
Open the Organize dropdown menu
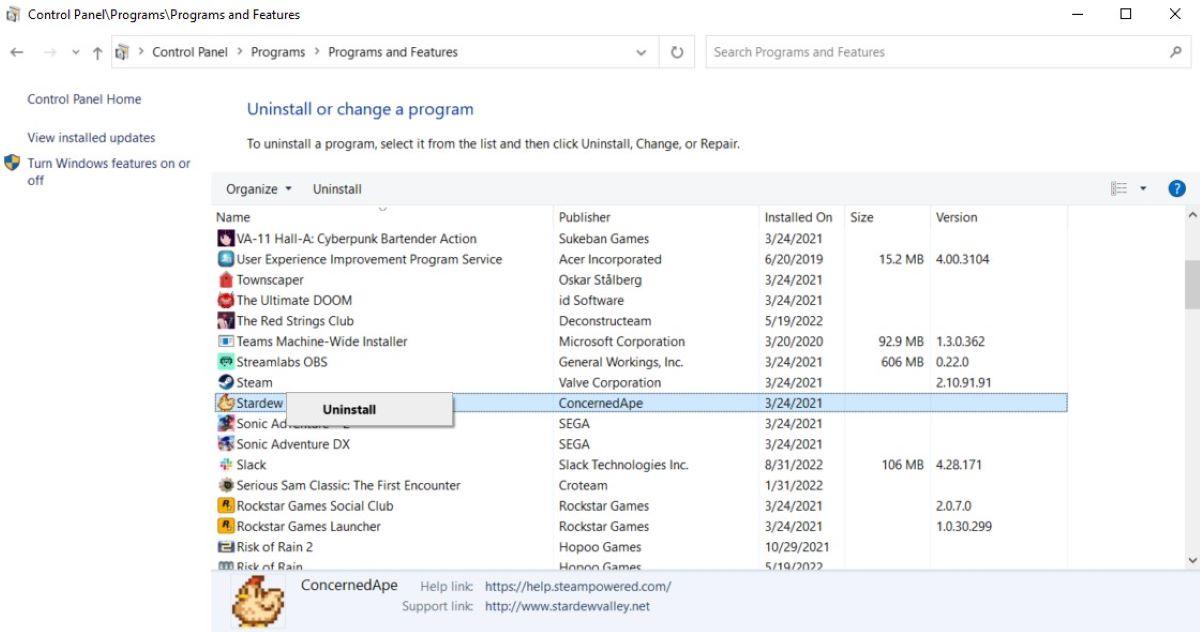click(x=257, y=188)
